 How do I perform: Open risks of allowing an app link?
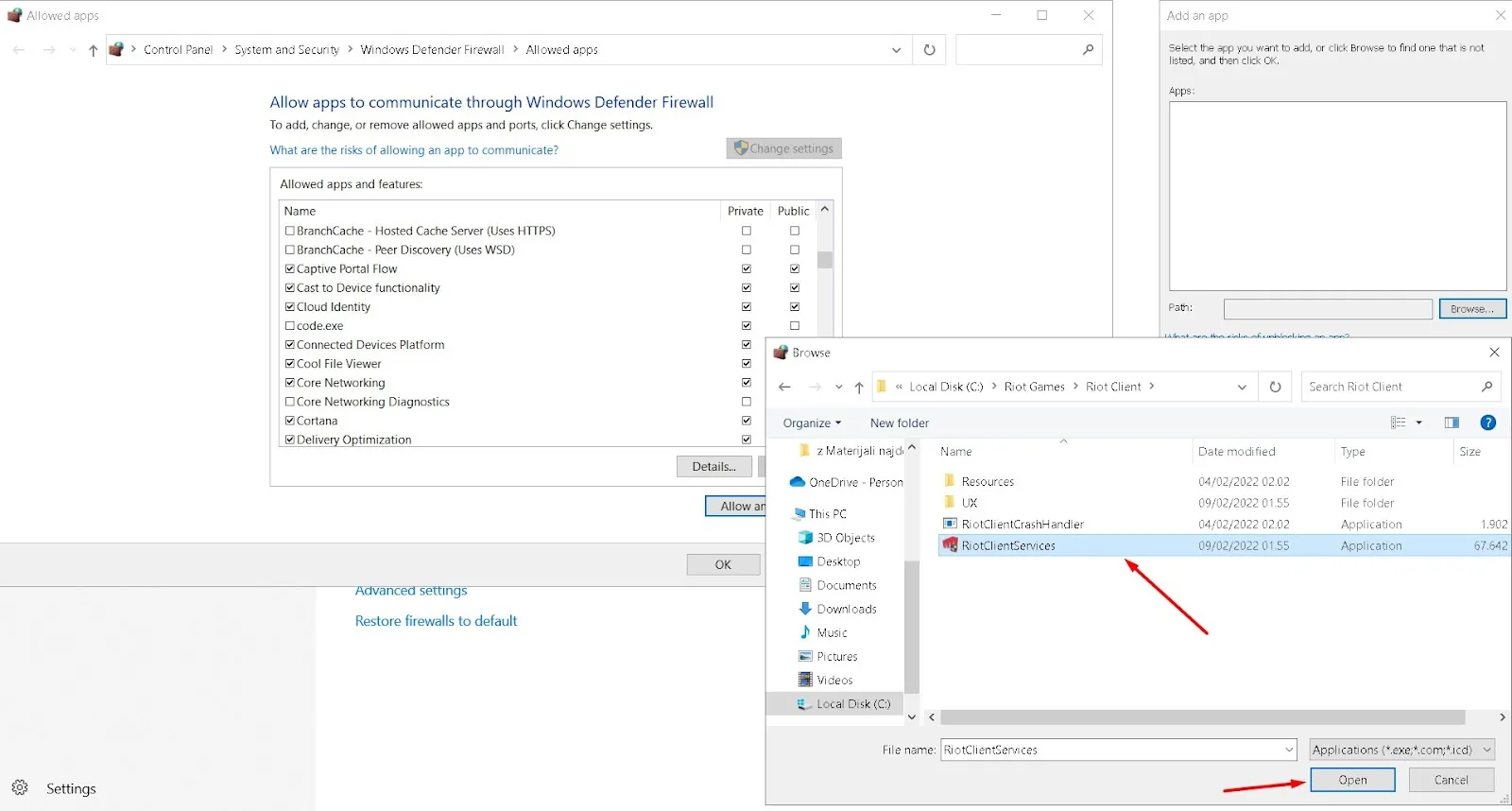pos(414,150)
